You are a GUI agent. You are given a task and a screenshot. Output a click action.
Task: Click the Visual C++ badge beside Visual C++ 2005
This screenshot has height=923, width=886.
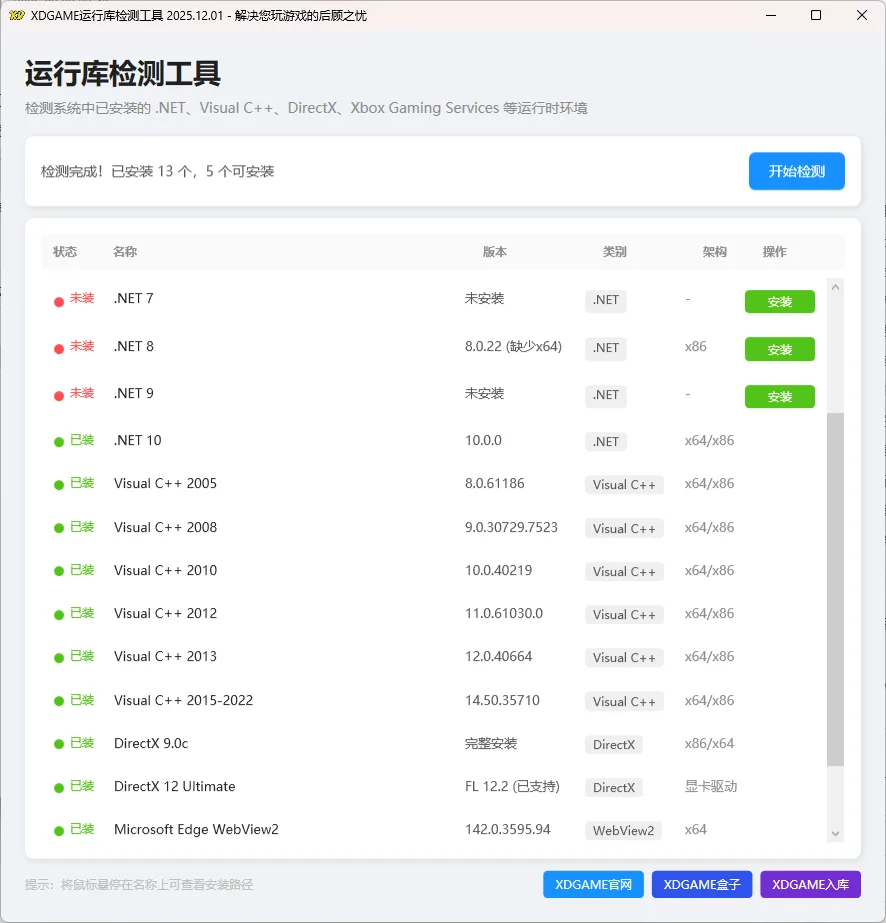coord(624,485)
